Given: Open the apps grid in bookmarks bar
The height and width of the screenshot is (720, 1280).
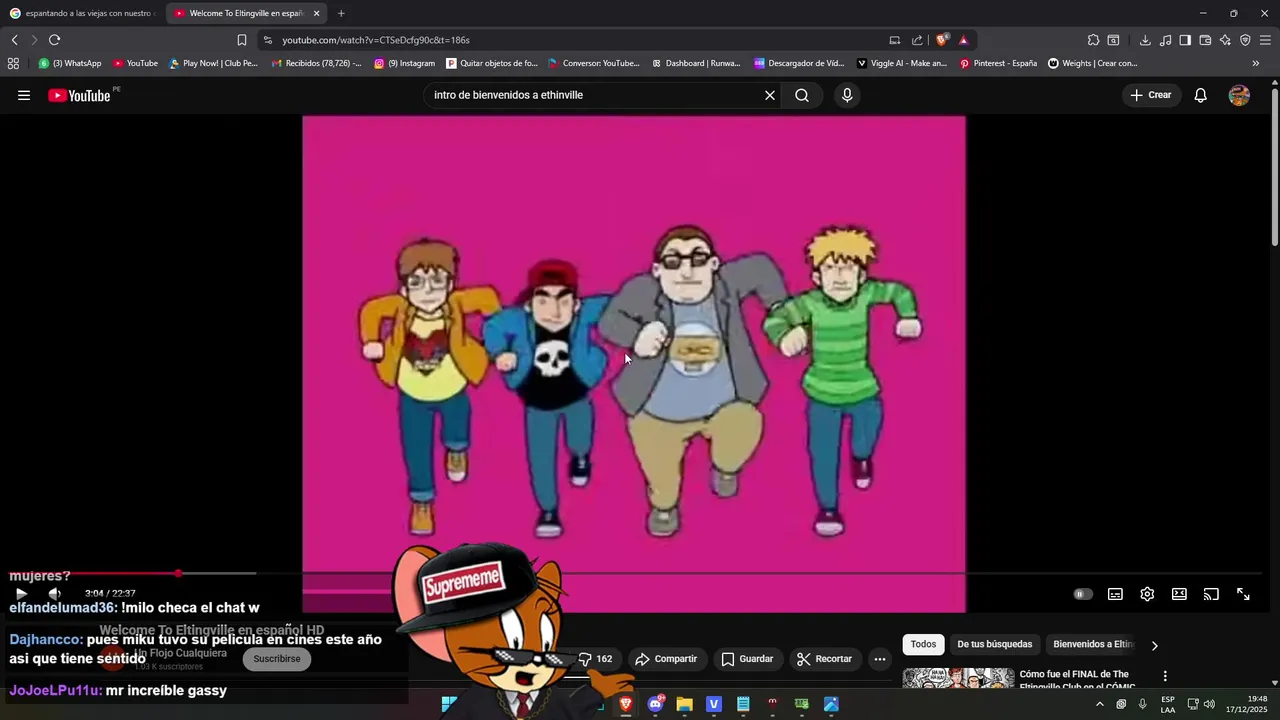Looking at the screenshot, I should tap(13, 63).
